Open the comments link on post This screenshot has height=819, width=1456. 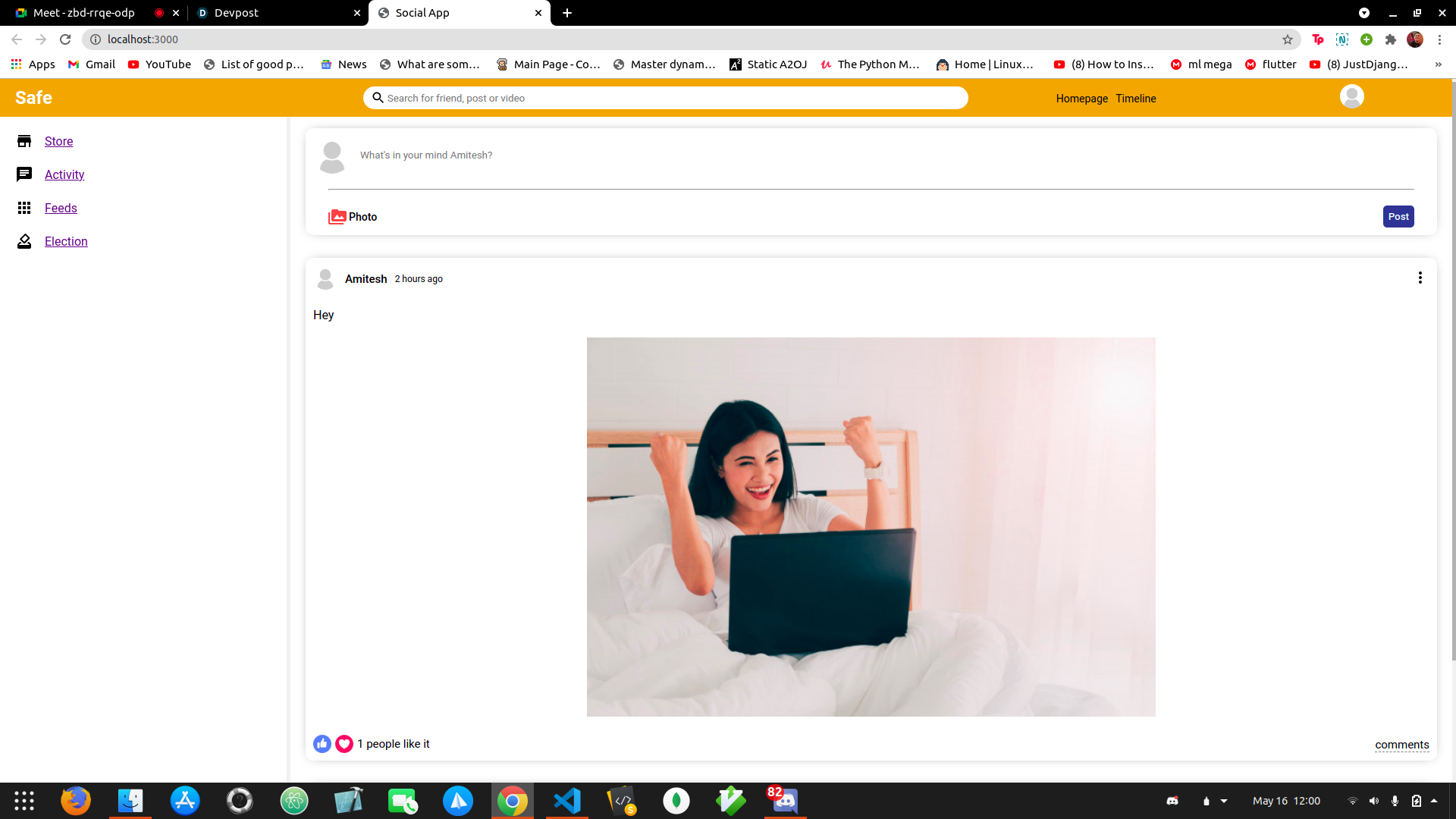click(x=1401, y=745)
